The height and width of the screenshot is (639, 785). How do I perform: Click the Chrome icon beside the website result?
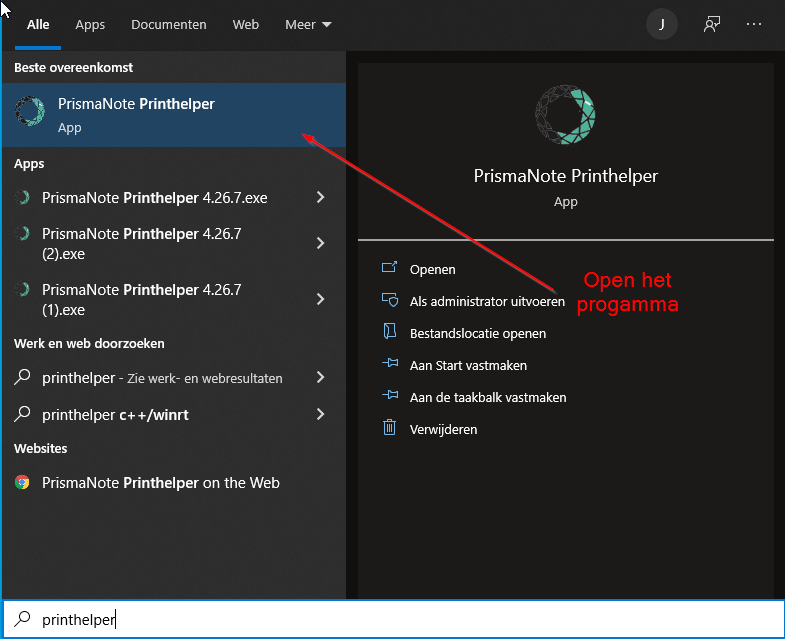pyautogui.click(x=22, y=482)
